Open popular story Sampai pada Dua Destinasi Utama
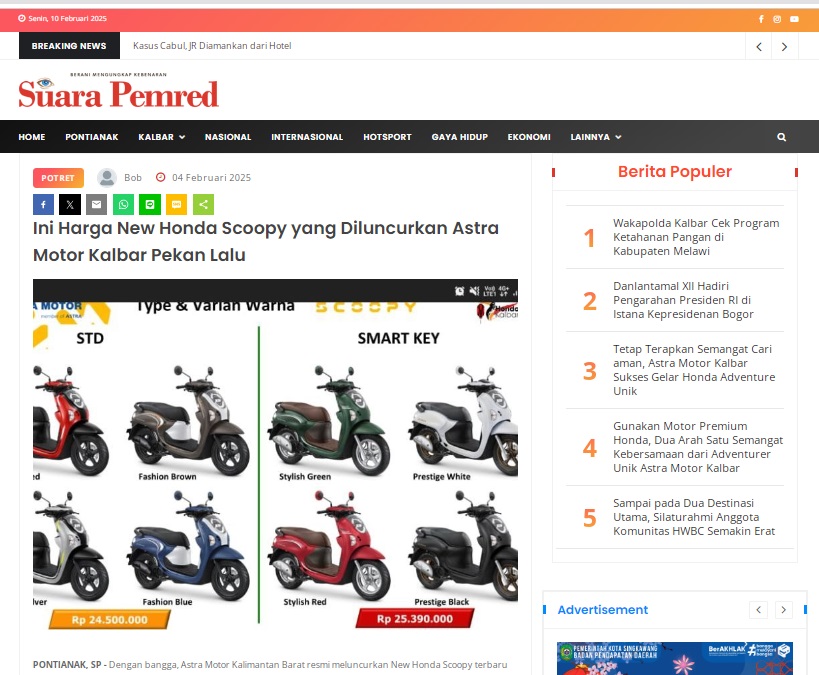The width and height of the screenshot is (819, 675). point(694,517)
